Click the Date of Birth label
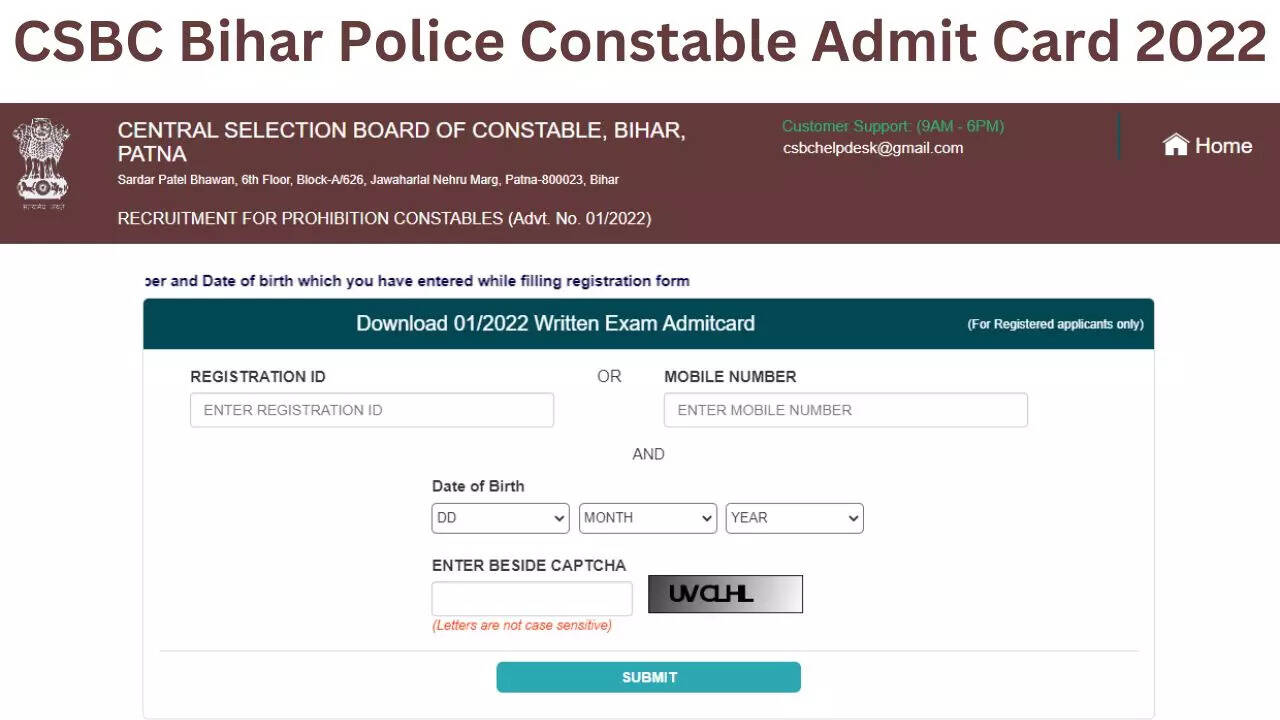The width and height of the screenshot is (1280, 720). (478, 486)
